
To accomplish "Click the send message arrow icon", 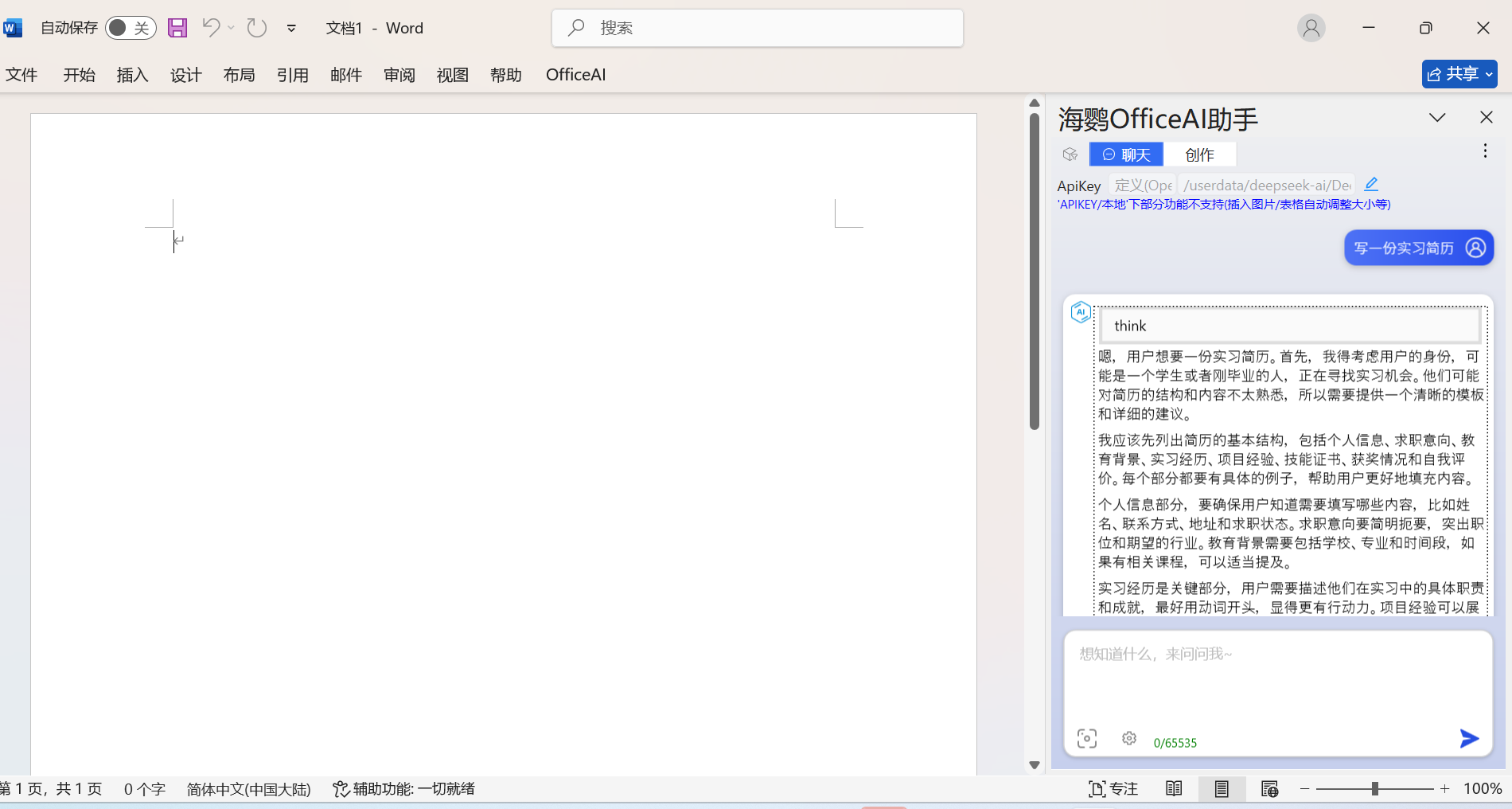I will click(x=1469, y=739).
